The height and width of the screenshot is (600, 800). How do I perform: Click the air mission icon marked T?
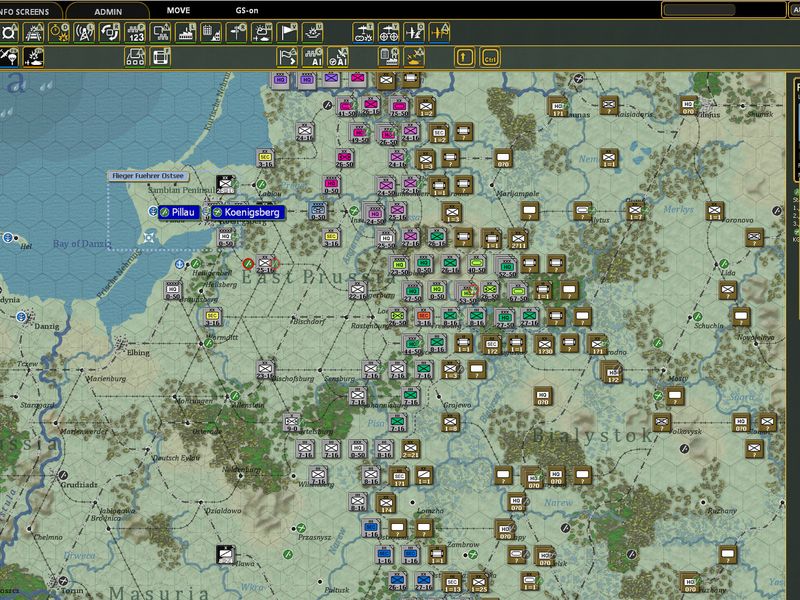pyautogui.click(x=363, y=33)
